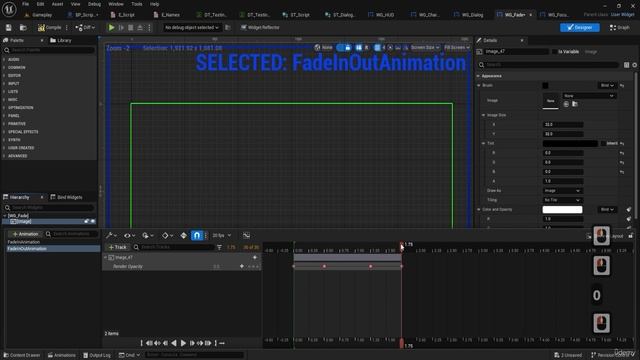This screenshot has width=640, height=360.
Task: Collapse the image track in sequencer
Action: point(105,258)
